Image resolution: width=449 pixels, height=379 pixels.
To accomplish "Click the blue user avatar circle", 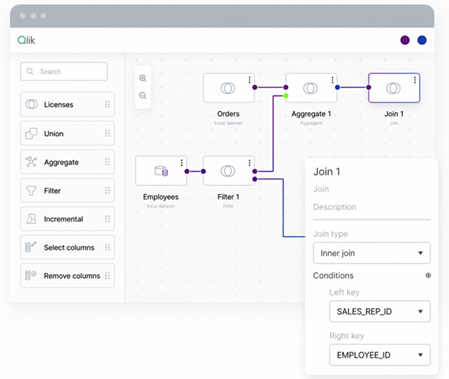I will (422, 40).
